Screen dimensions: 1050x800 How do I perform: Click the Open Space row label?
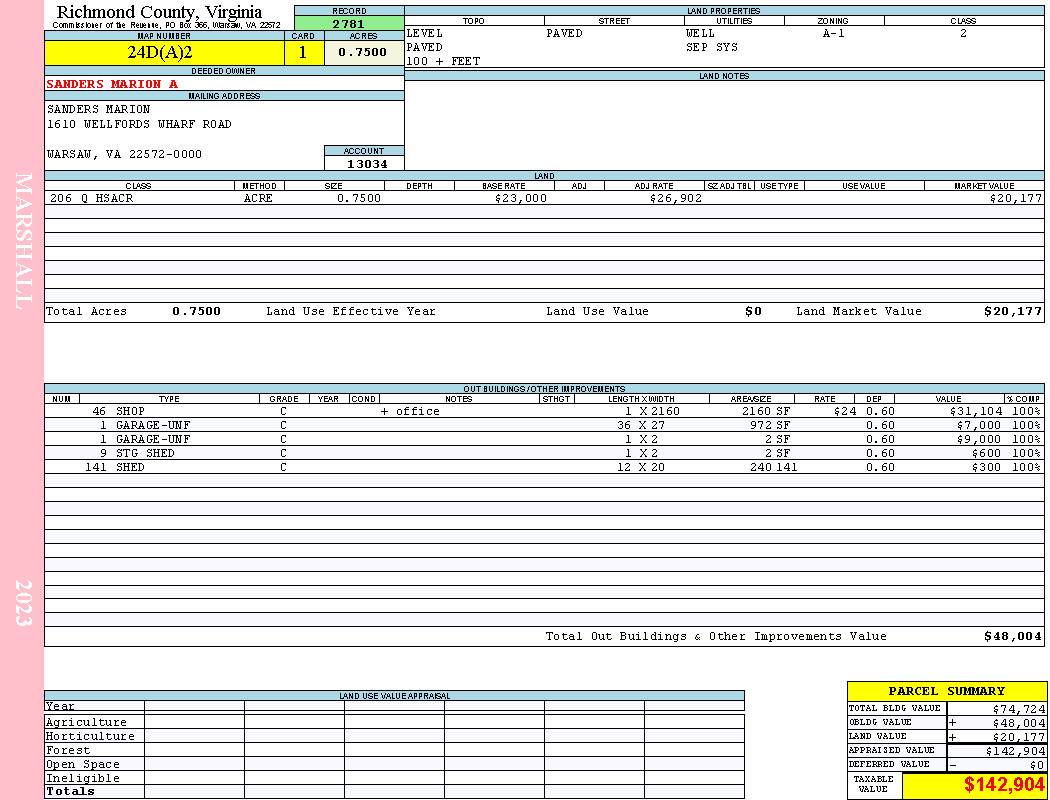(82, 765)
